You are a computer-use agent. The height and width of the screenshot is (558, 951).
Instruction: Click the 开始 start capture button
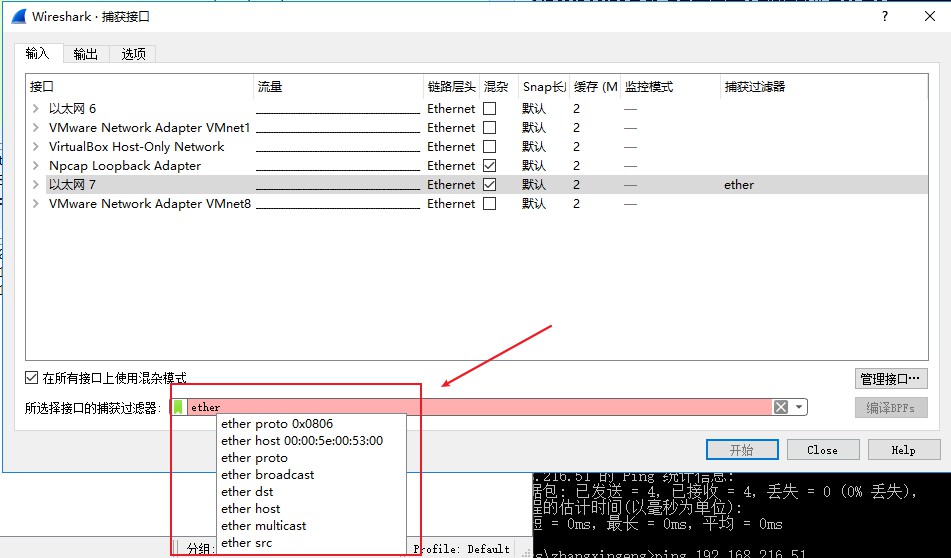[x=742, y=449]
